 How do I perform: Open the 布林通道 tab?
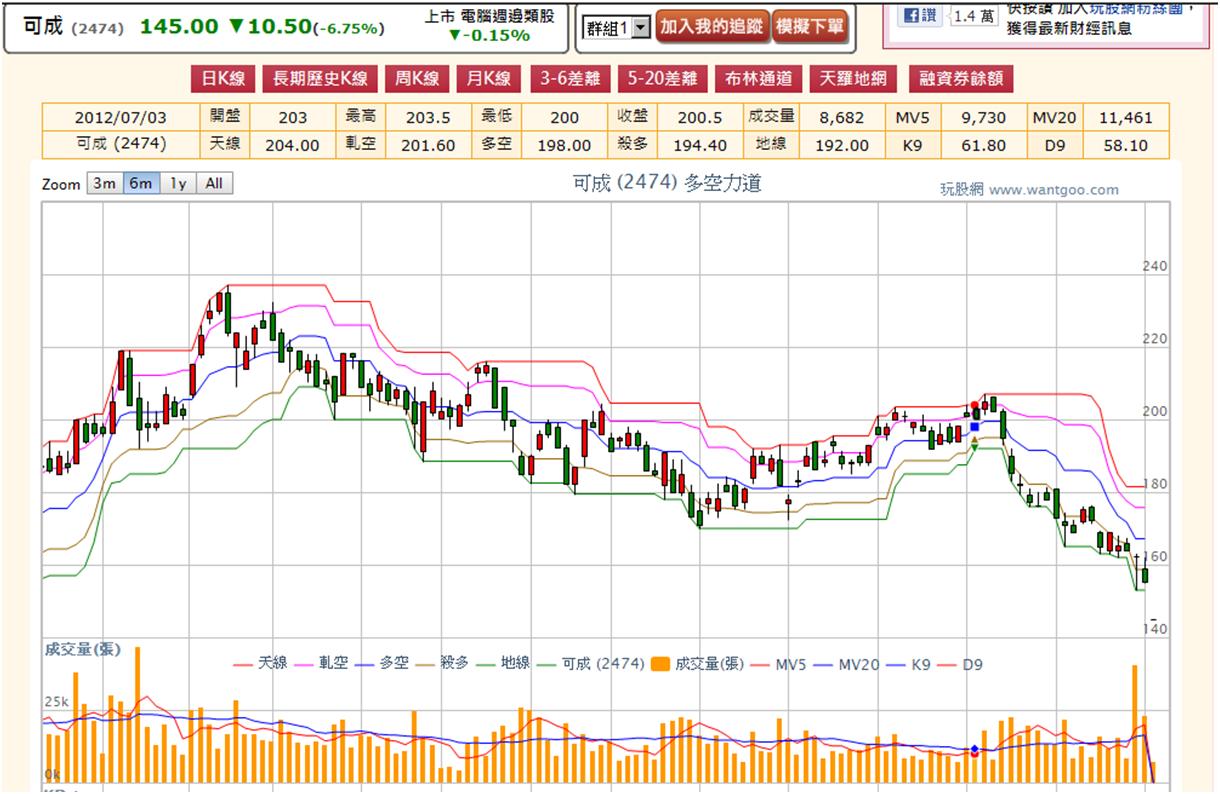[x=759, y=79]
